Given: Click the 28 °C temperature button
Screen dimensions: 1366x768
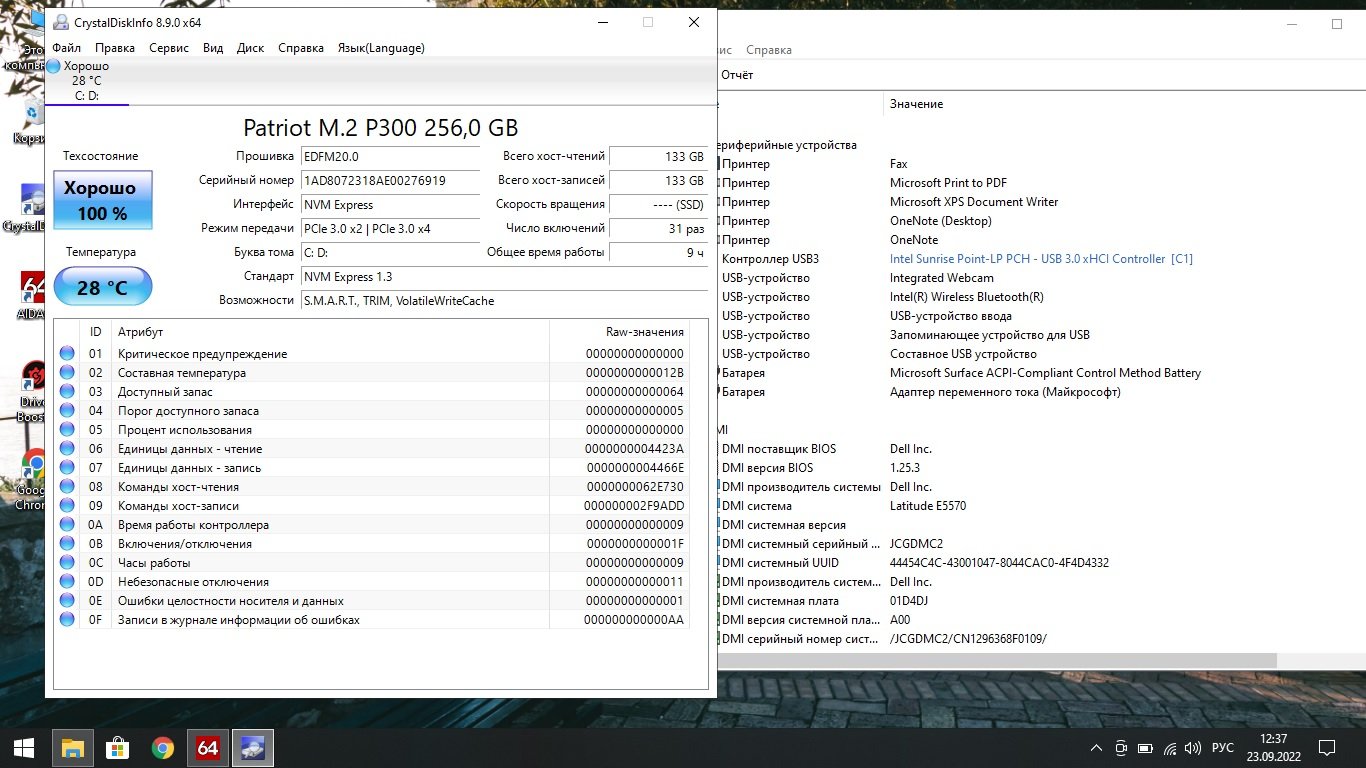Looking at the screenshot, I should [x=103, y=287].
